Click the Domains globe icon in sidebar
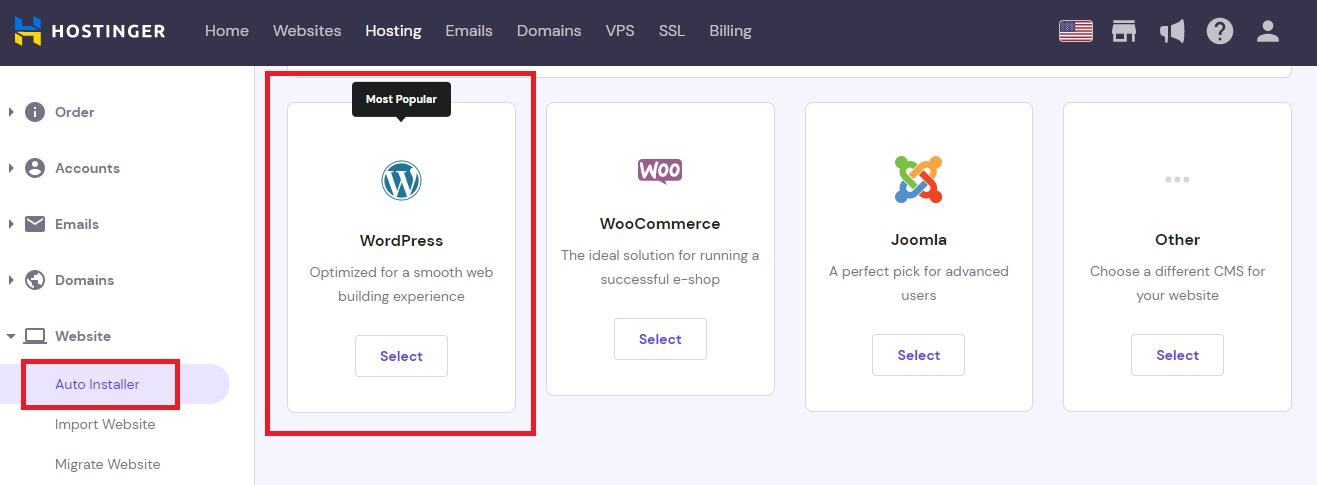The height and width of the screenshot is (485, 1317). [35, 280]
